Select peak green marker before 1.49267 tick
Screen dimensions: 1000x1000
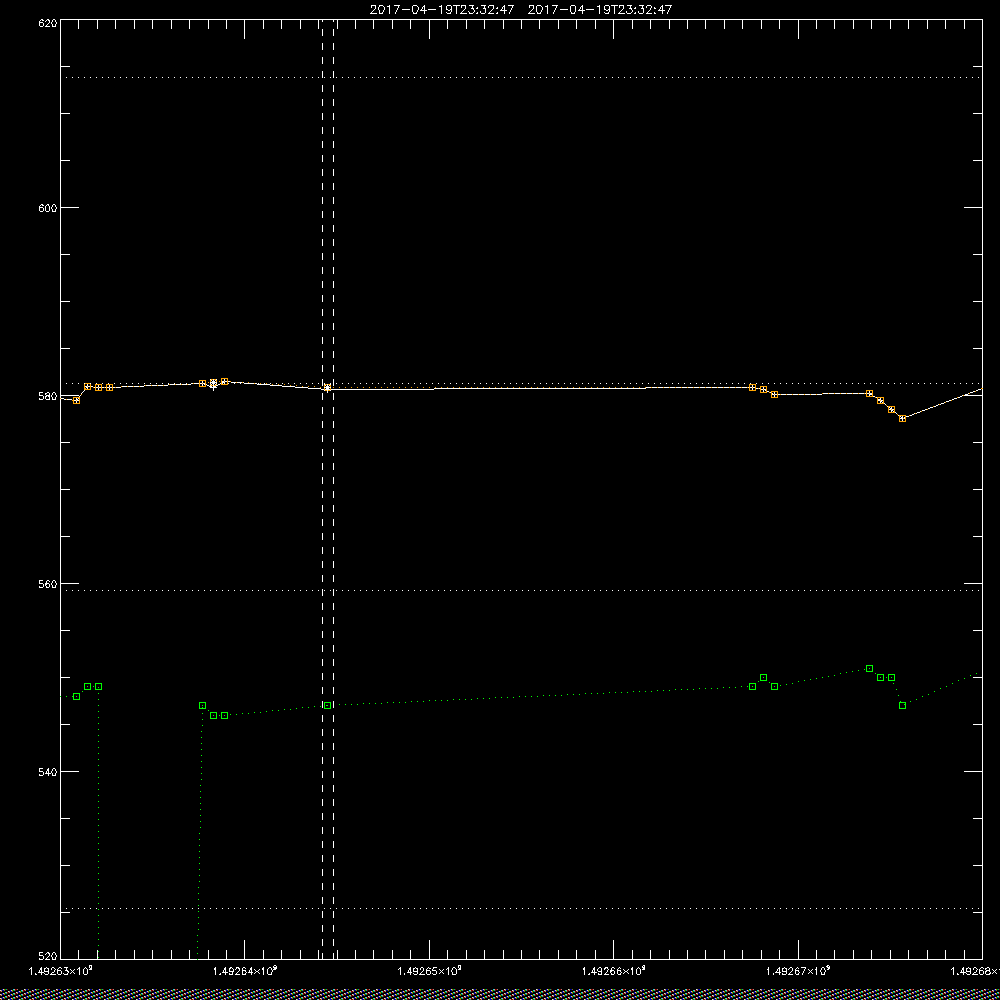[763, 677]
